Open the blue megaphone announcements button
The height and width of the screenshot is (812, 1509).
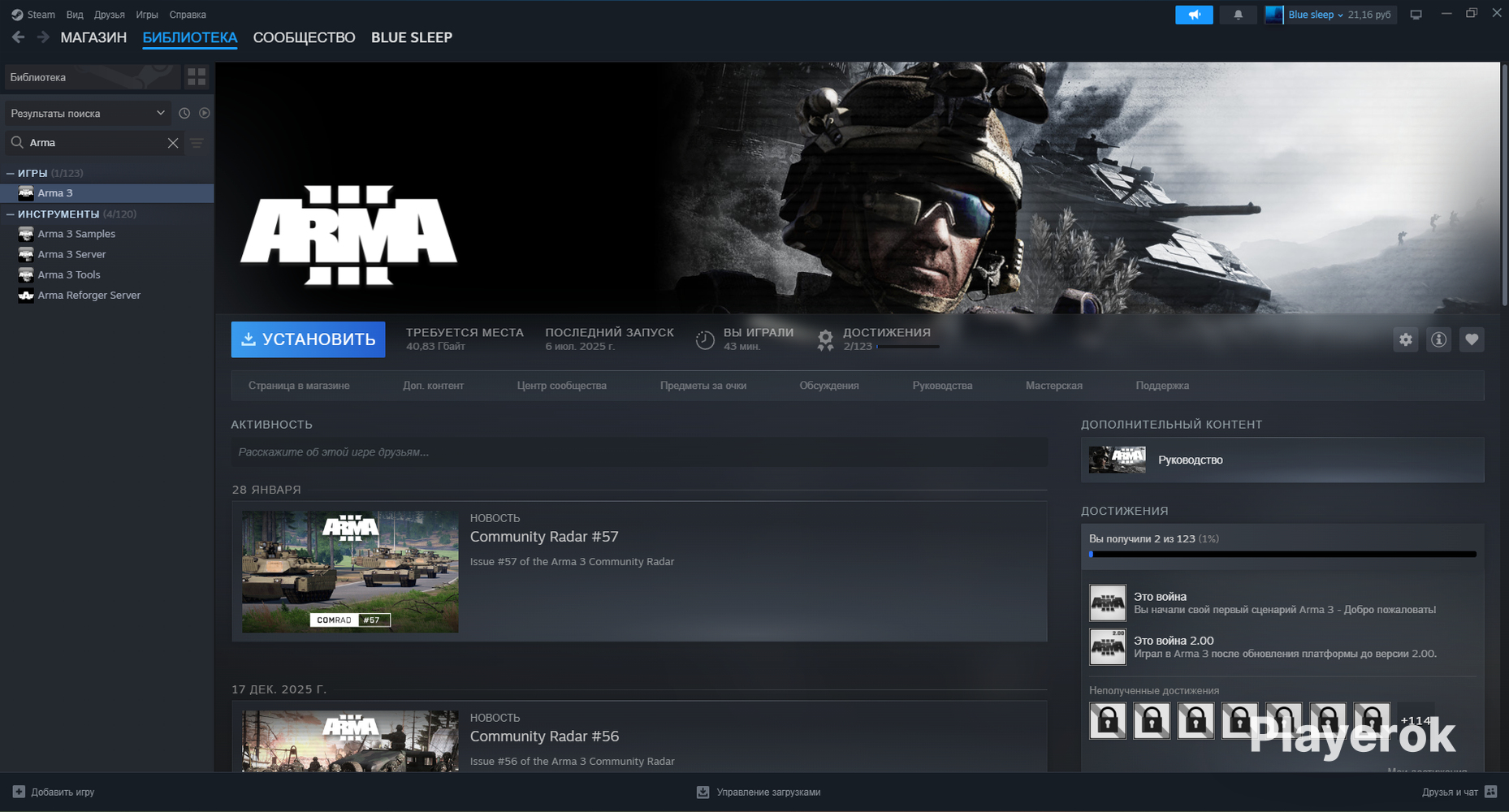pyautogui.click(x=1194, y=15)
